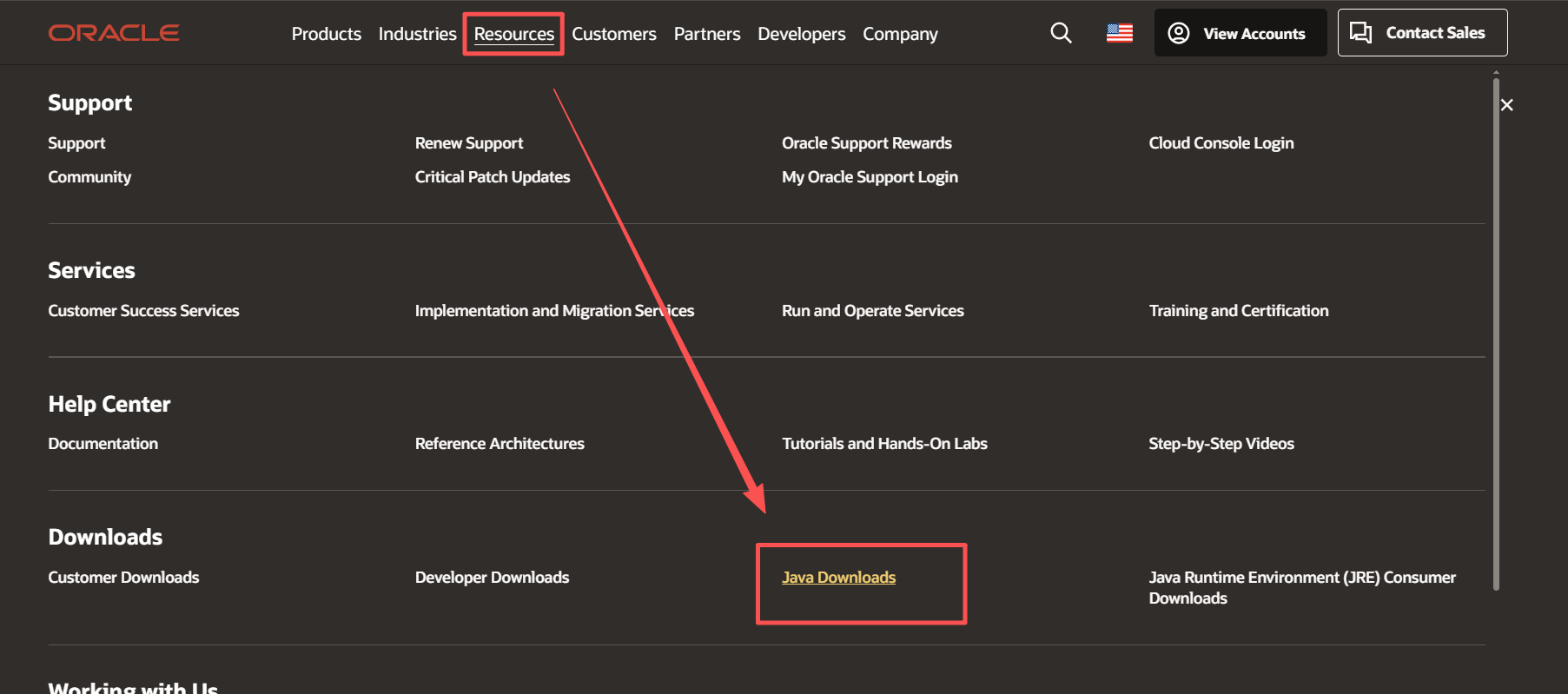Screen dimensions: 1568x694
Task: Open Critical Patch Updates
Action: [x=493, y=177]
